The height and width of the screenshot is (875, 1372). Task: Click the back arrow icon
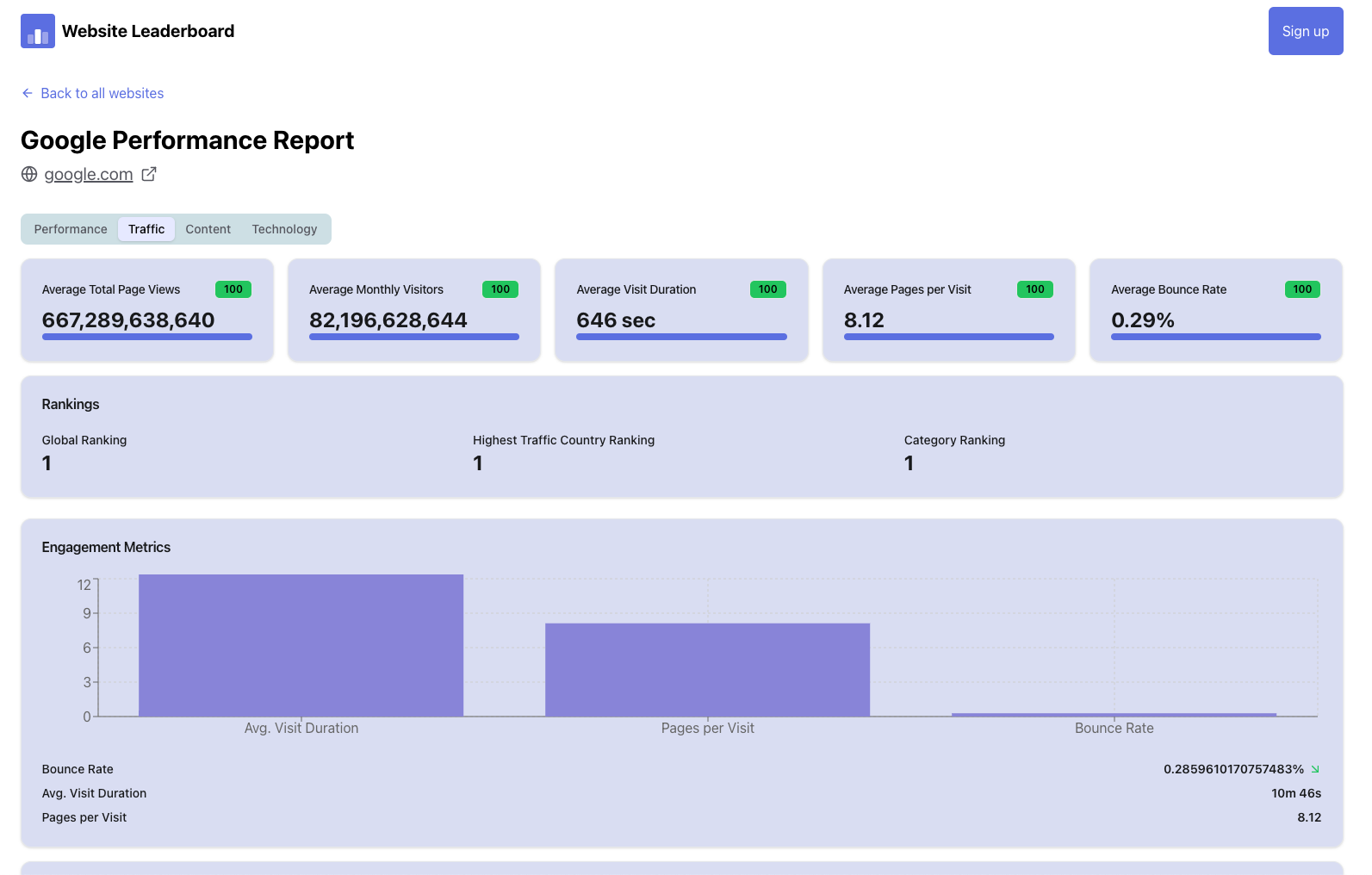pos(28,93)
